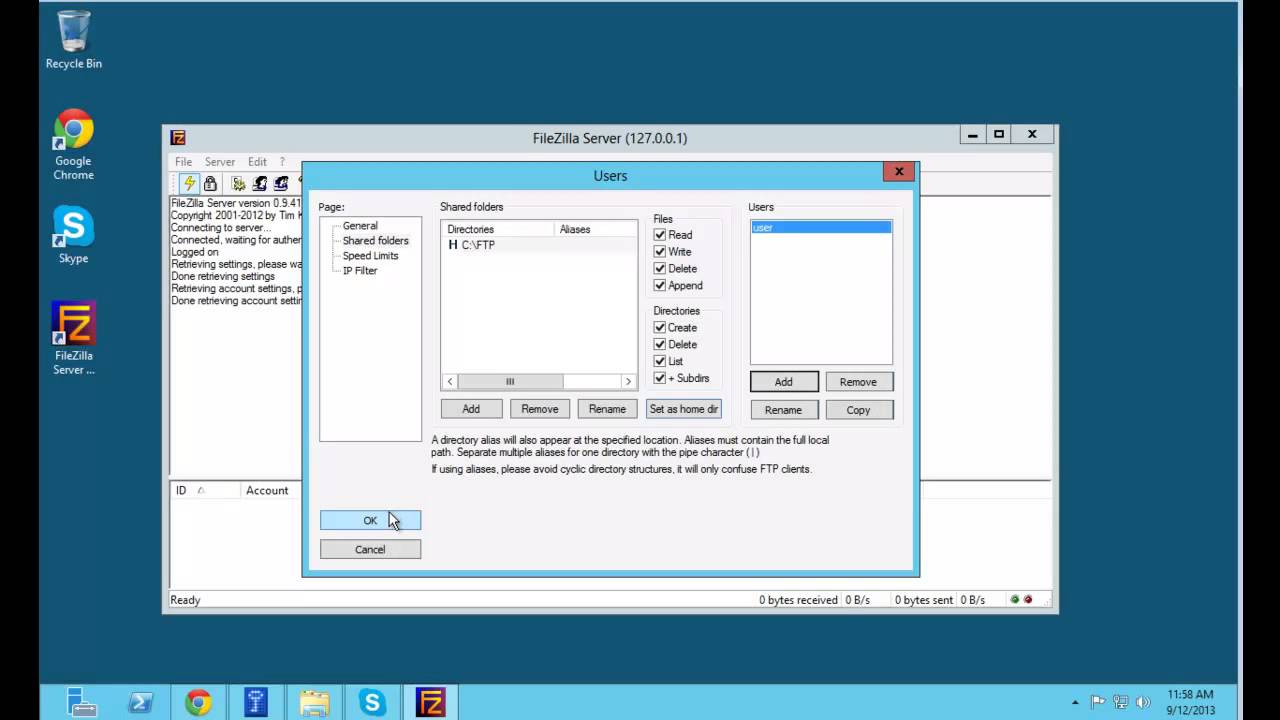Click the Cancel button
Viewport: 1280px width, 720px height.
(370, 550)
